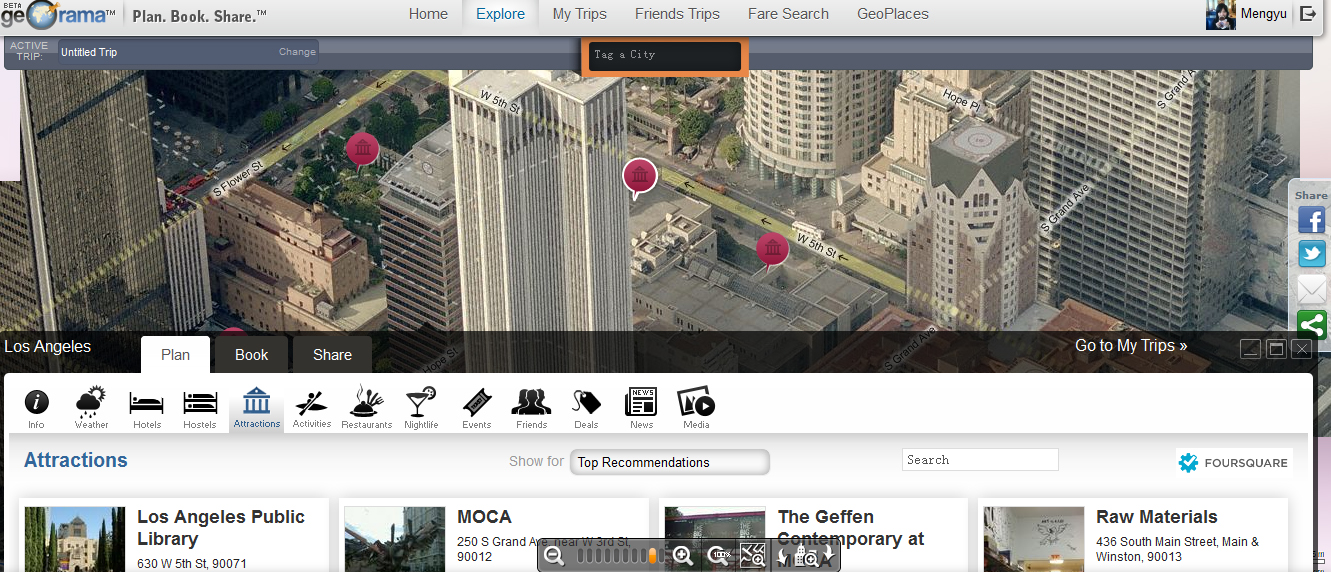The width and height of the screenshot is (1331, 572).
Task: Click the Raw Materials attraction title
Action: [x=1157, y=517]
